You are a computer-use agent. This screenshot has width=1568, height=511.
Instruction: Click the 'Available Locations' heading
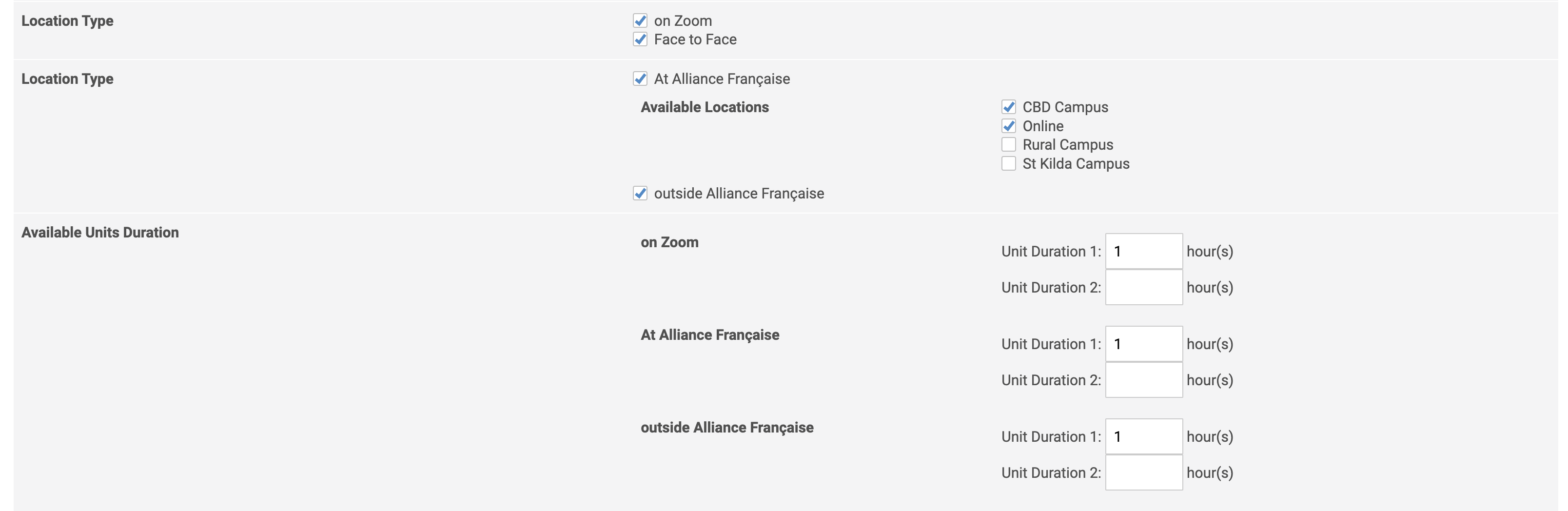pyautogui.click(x=704, y=107)
